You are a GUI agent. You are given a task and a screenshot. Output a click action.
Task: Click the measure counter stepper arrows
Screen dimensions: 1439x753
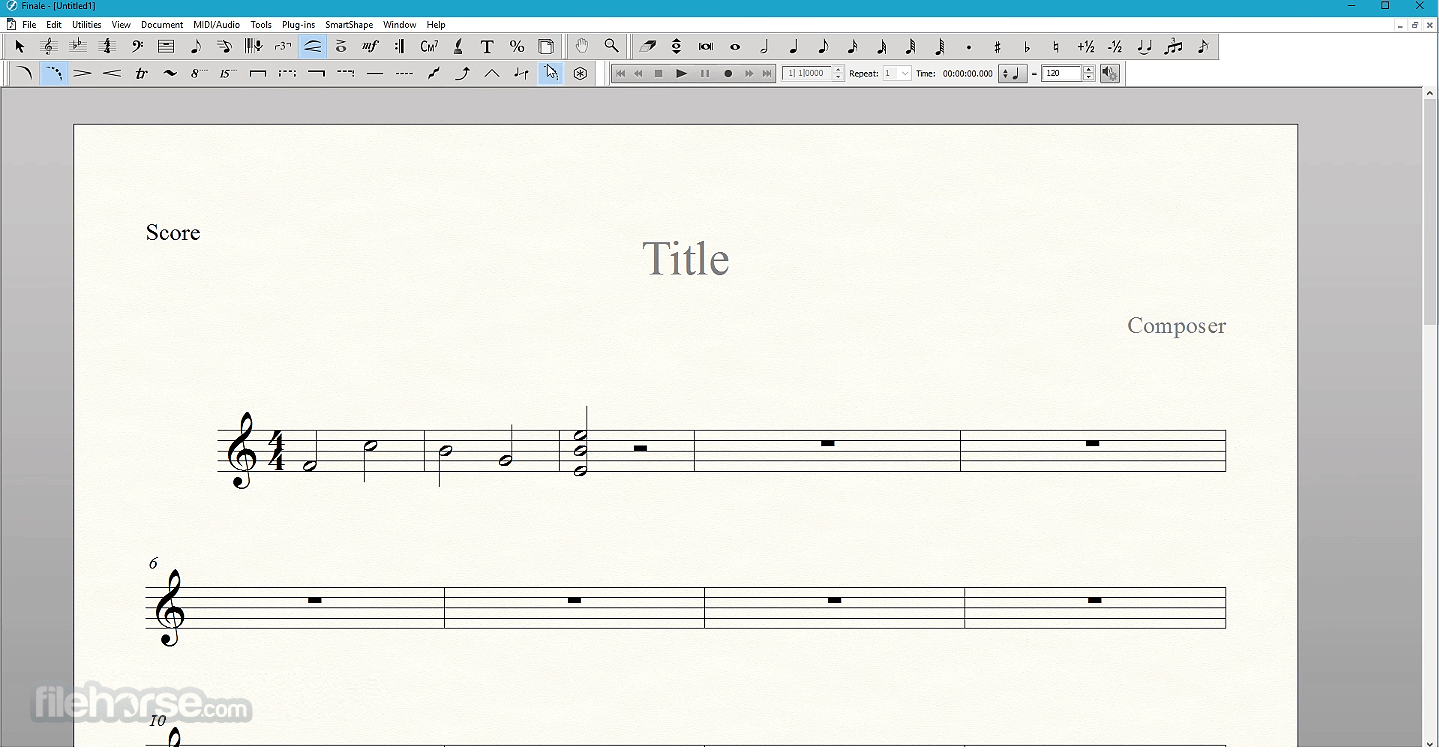838,73
